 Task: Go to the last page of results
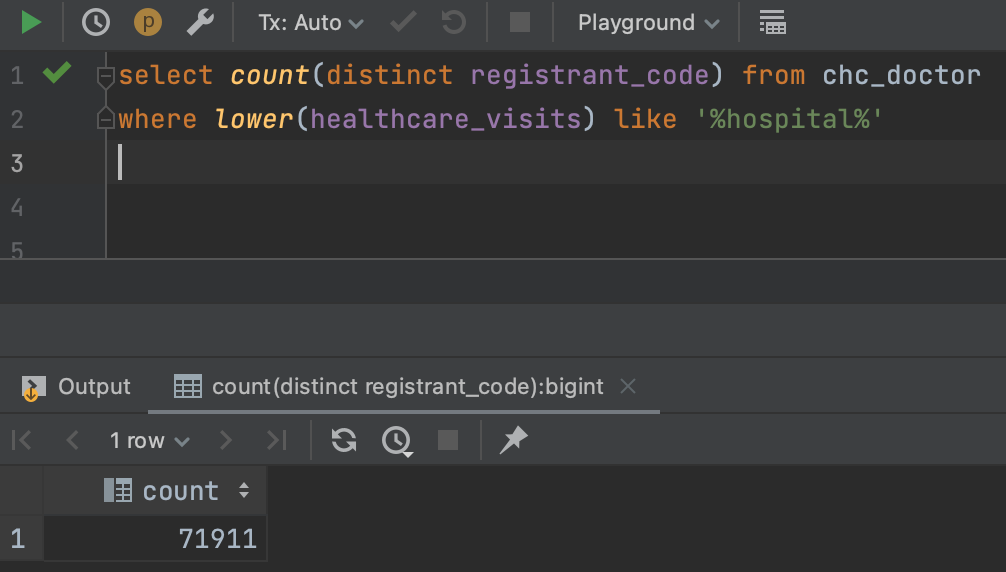click(277, 441)
